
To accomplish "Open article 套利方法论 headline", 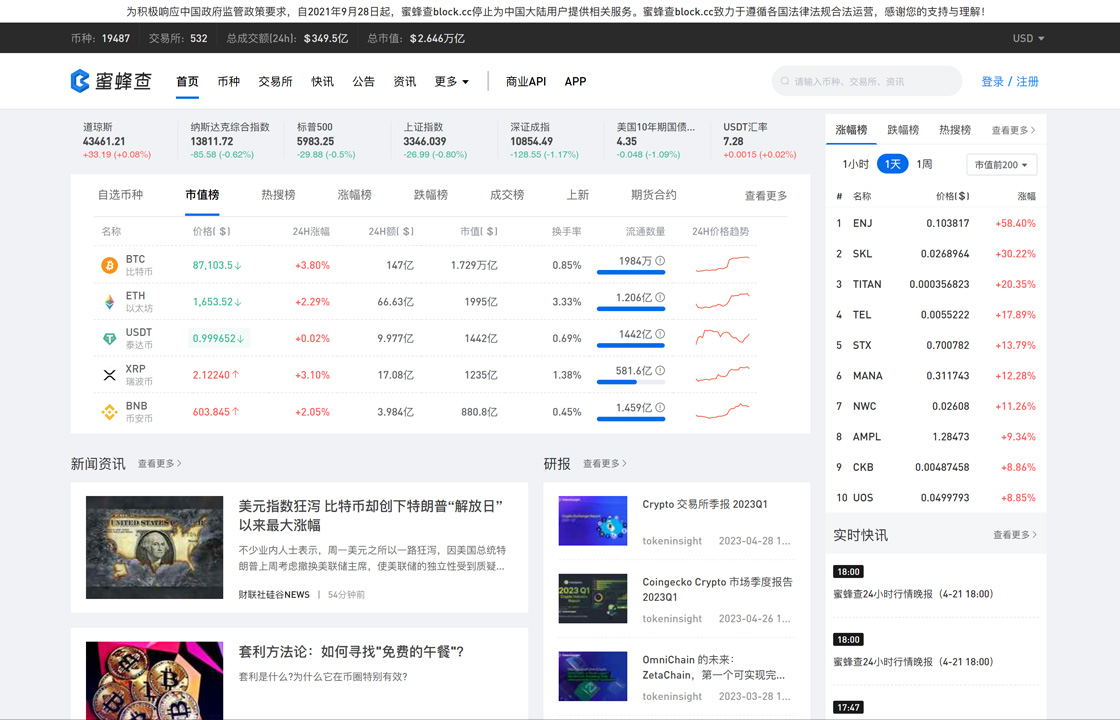I will (351, 652).
